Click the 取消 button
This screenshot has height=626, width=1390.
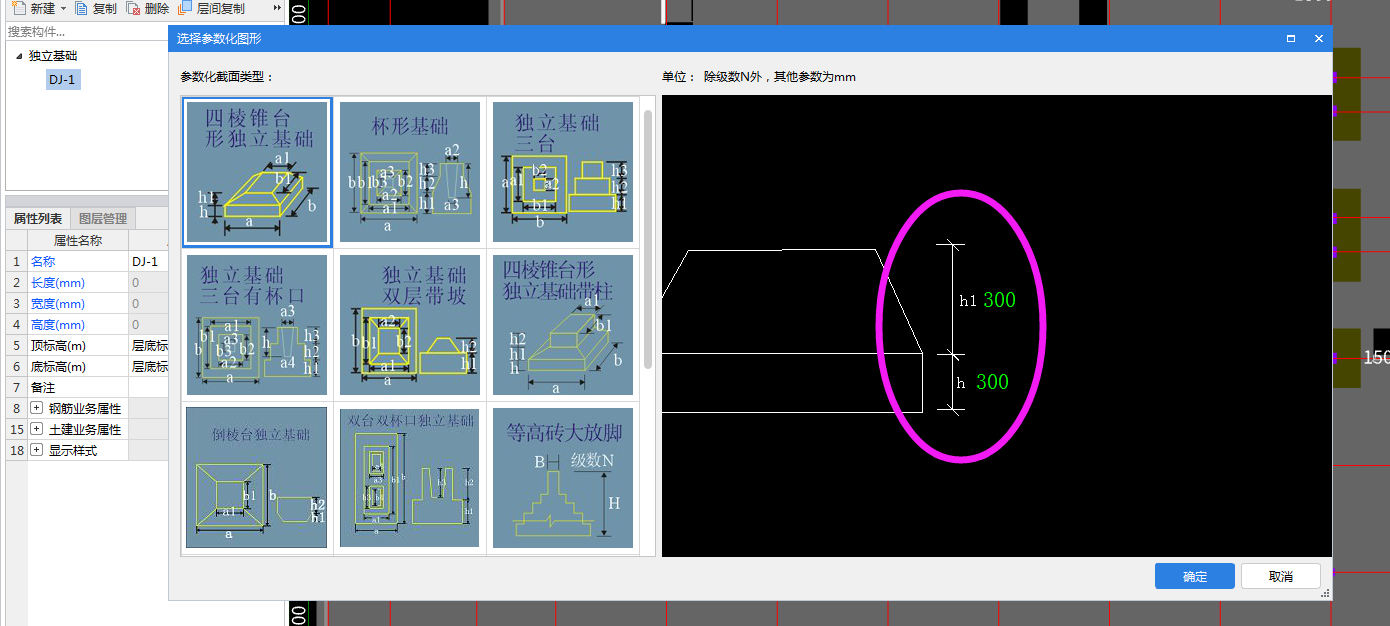(x=1281, y=577)
